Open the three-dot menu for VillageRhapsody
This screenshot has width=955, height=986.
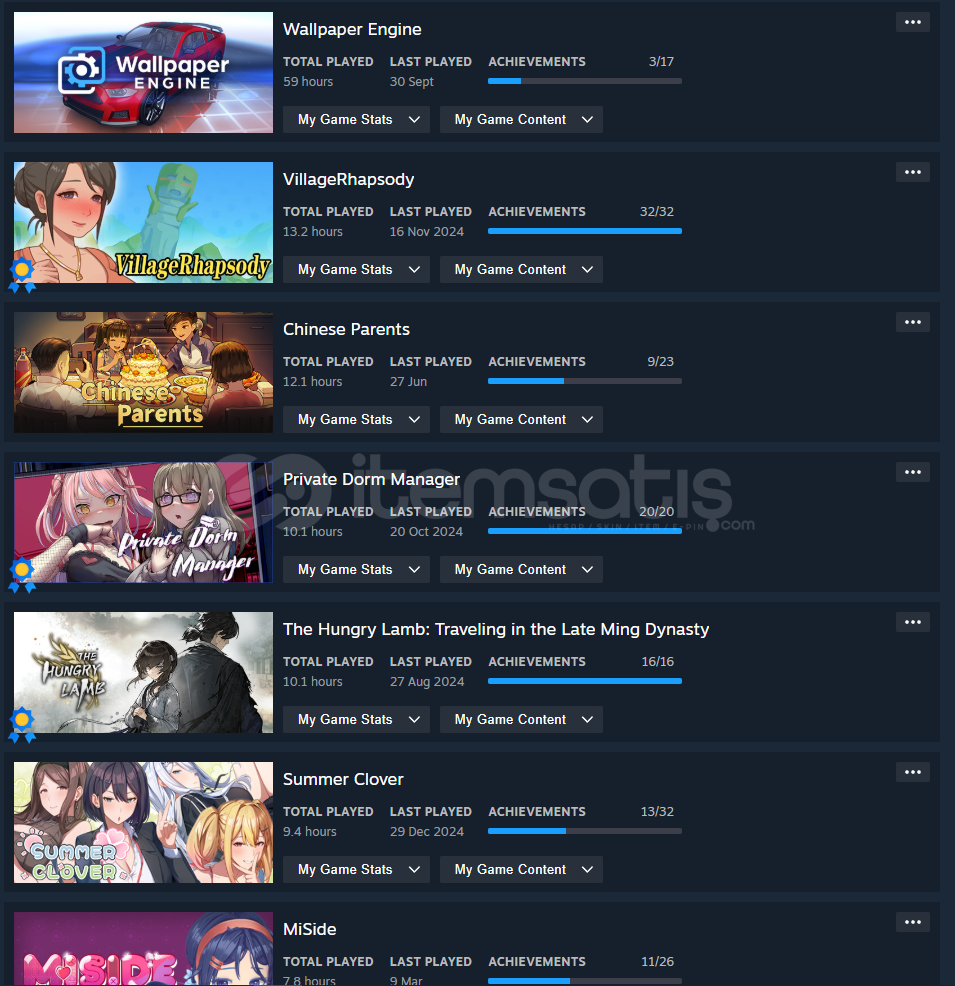coord(912,172)
